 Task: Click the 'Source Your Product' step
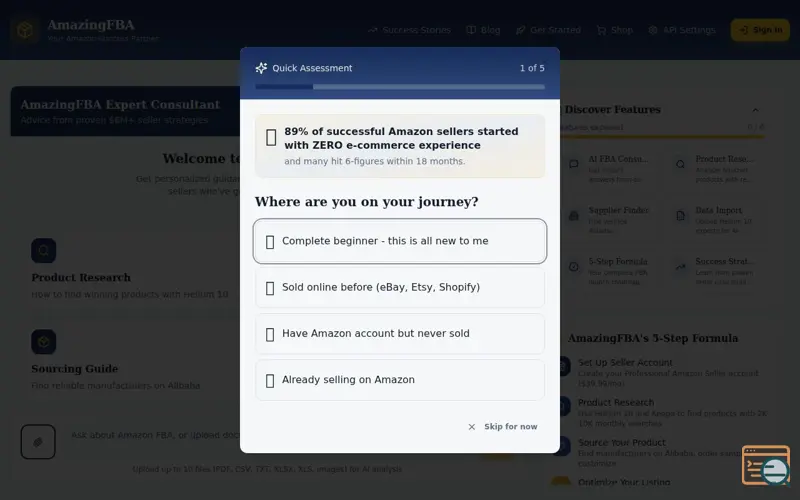pyautogui.click(x=621, y=442)
